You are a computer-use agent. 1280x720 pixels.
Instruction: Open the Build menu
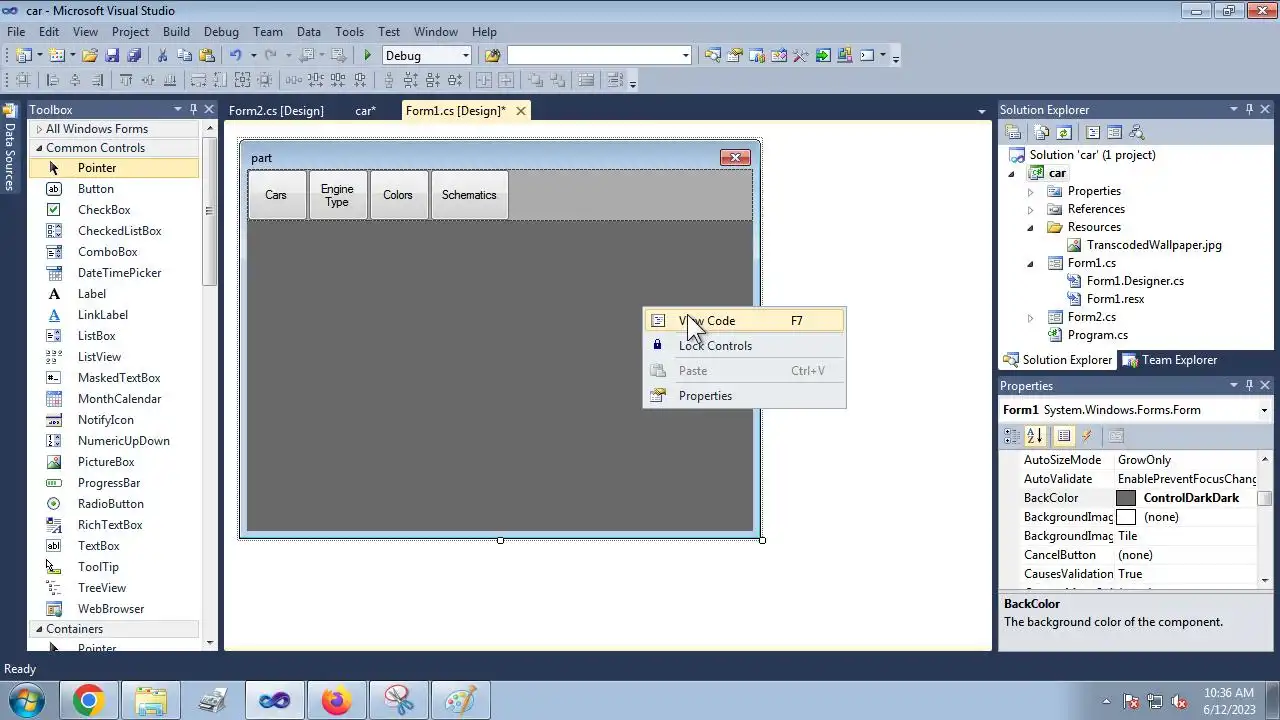tap(176, 32)
